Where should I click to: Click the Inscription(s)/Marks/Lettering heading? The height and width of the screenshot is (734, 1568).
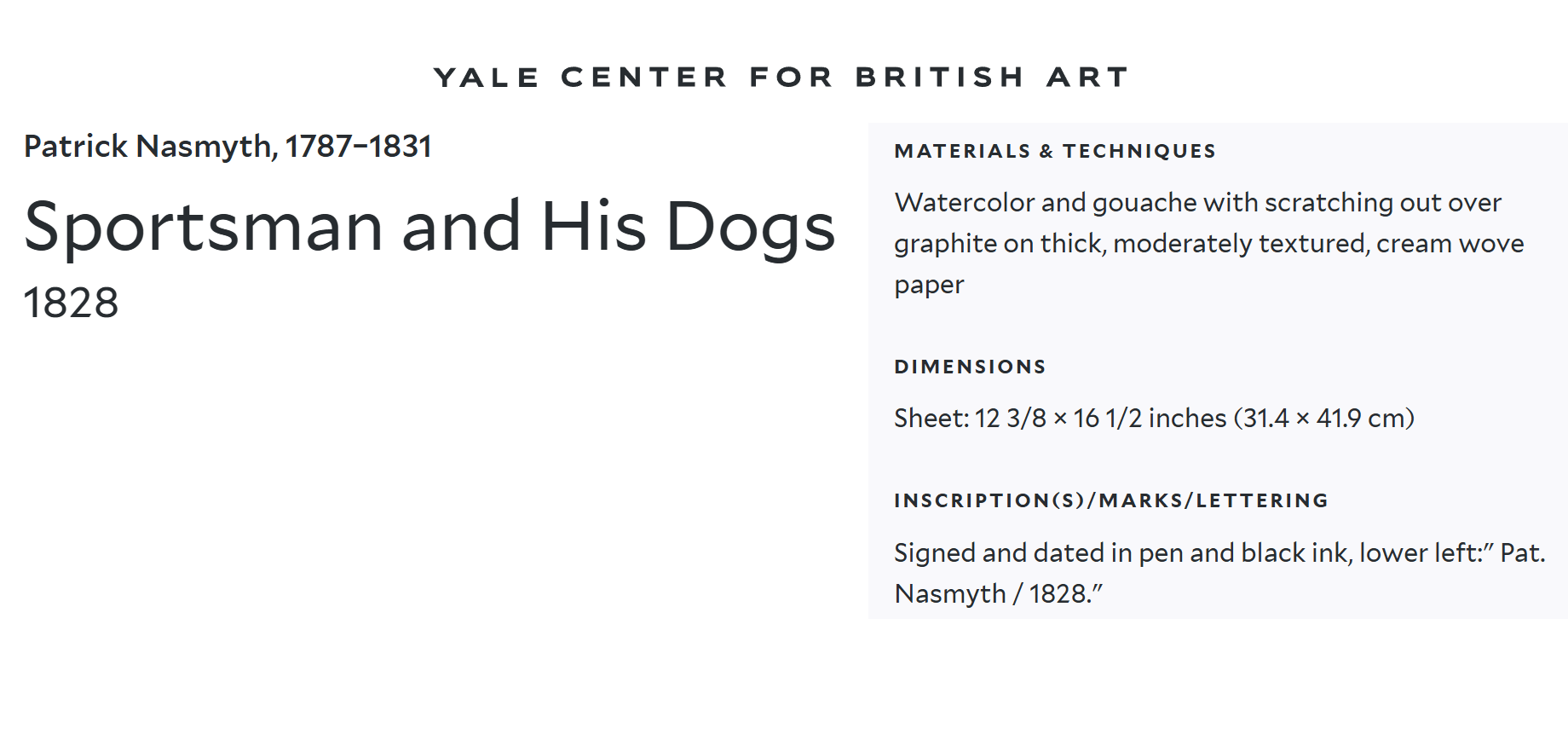click(1111, 500)
